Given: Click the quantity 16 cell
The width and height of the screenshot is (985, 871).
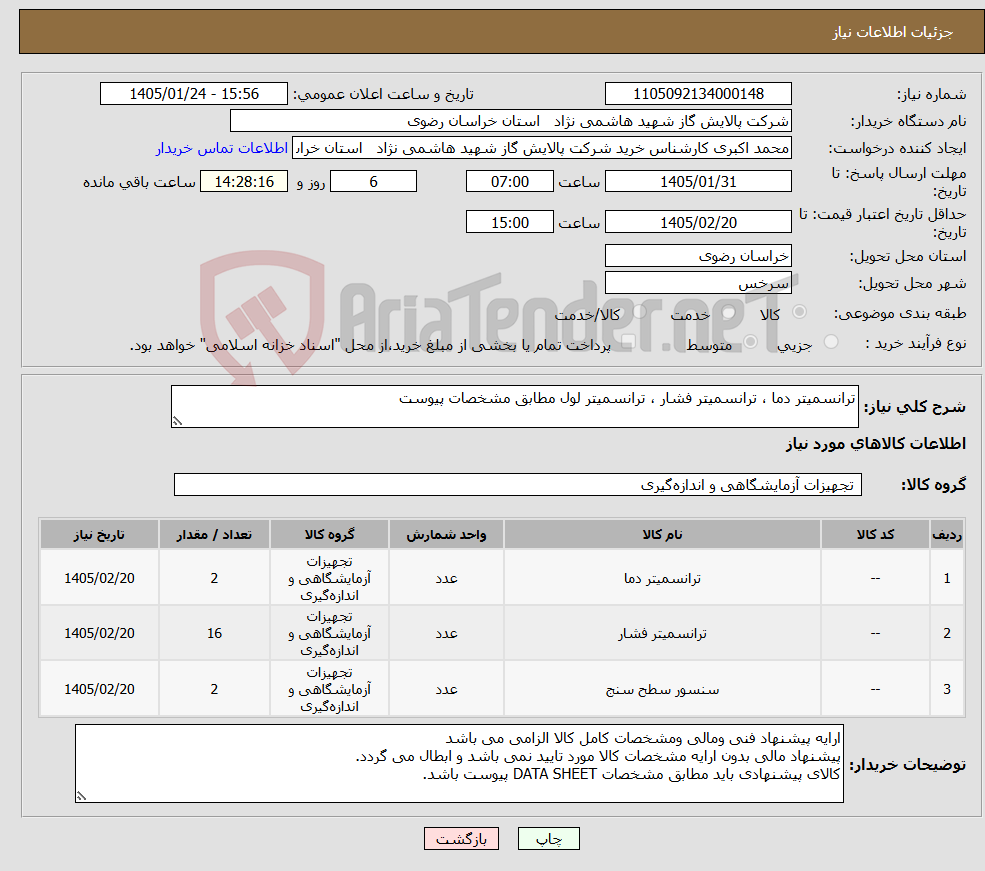Looking at the screenshot, I should click(x=214, y=633).
